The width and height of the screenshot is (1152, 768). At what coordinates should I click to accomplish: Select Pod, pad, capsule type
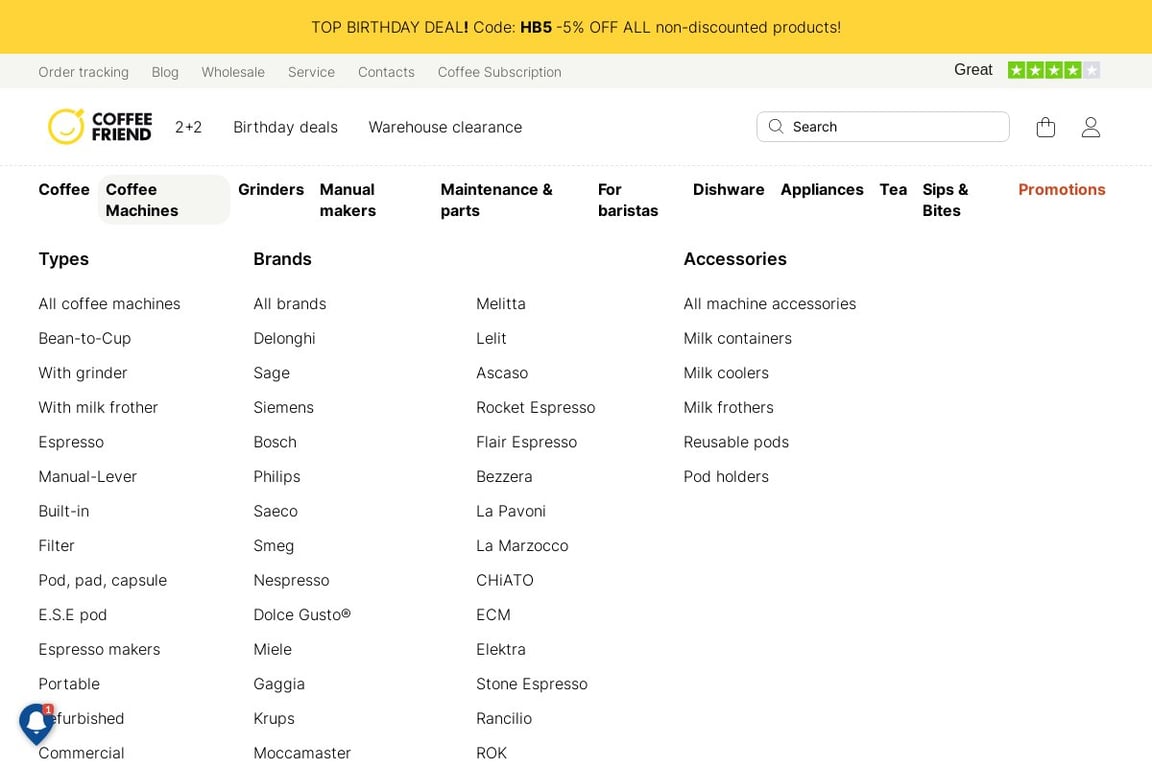click(x=102, y=580)
